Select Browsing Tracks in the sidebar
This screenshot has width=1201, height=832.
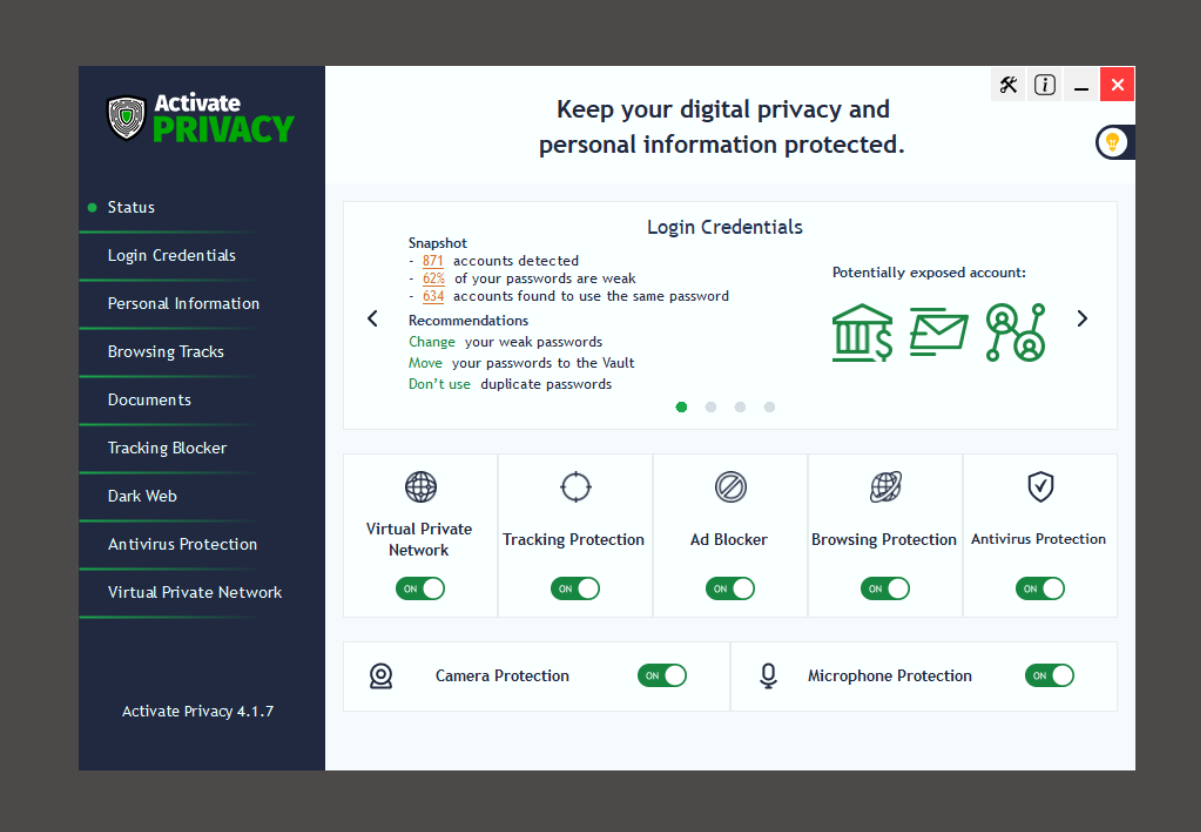(x=166, y=352)
